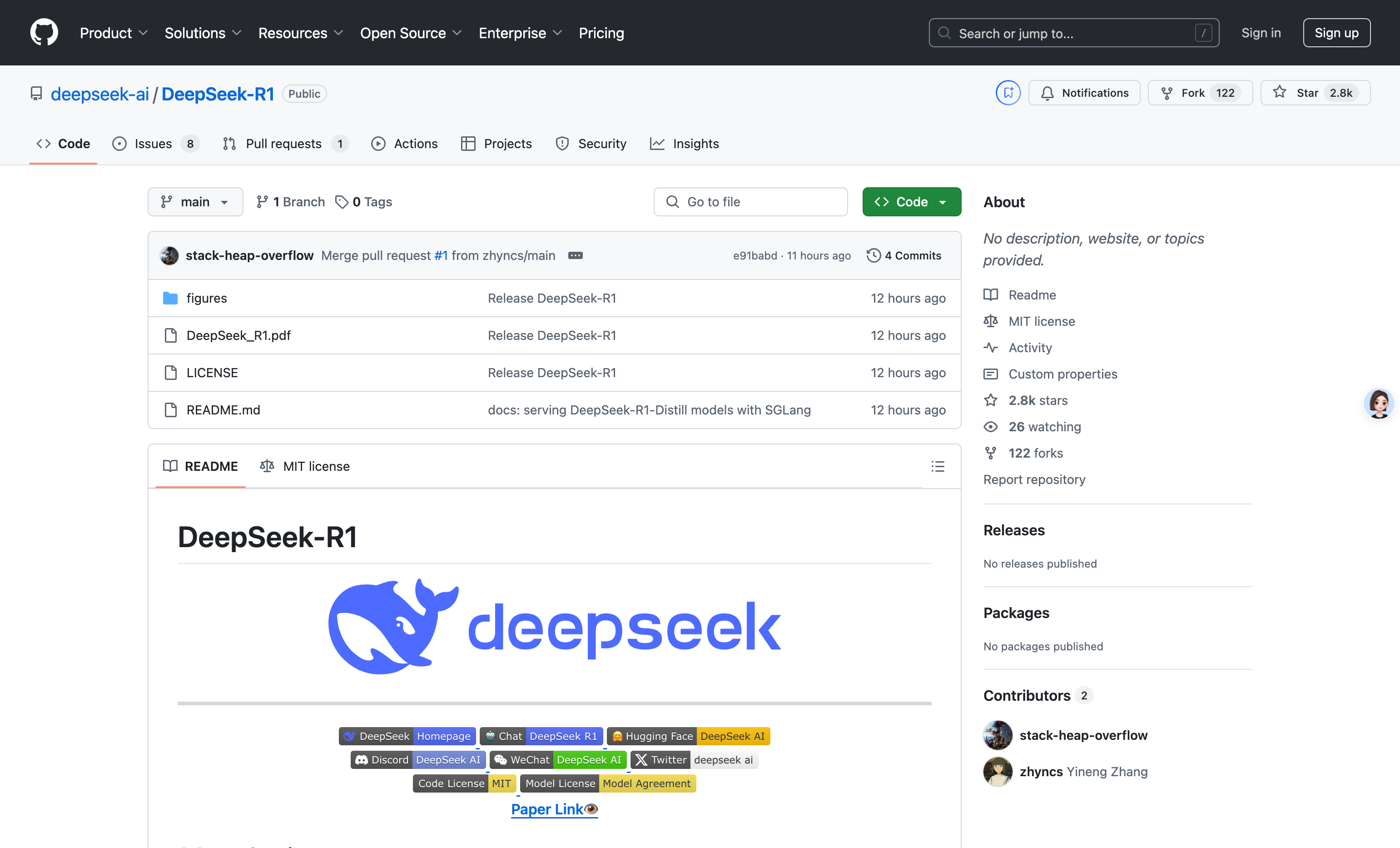This screenshot has height=848, width=1400.
Task: Open the Security tab
Action: tap(591, 144)
